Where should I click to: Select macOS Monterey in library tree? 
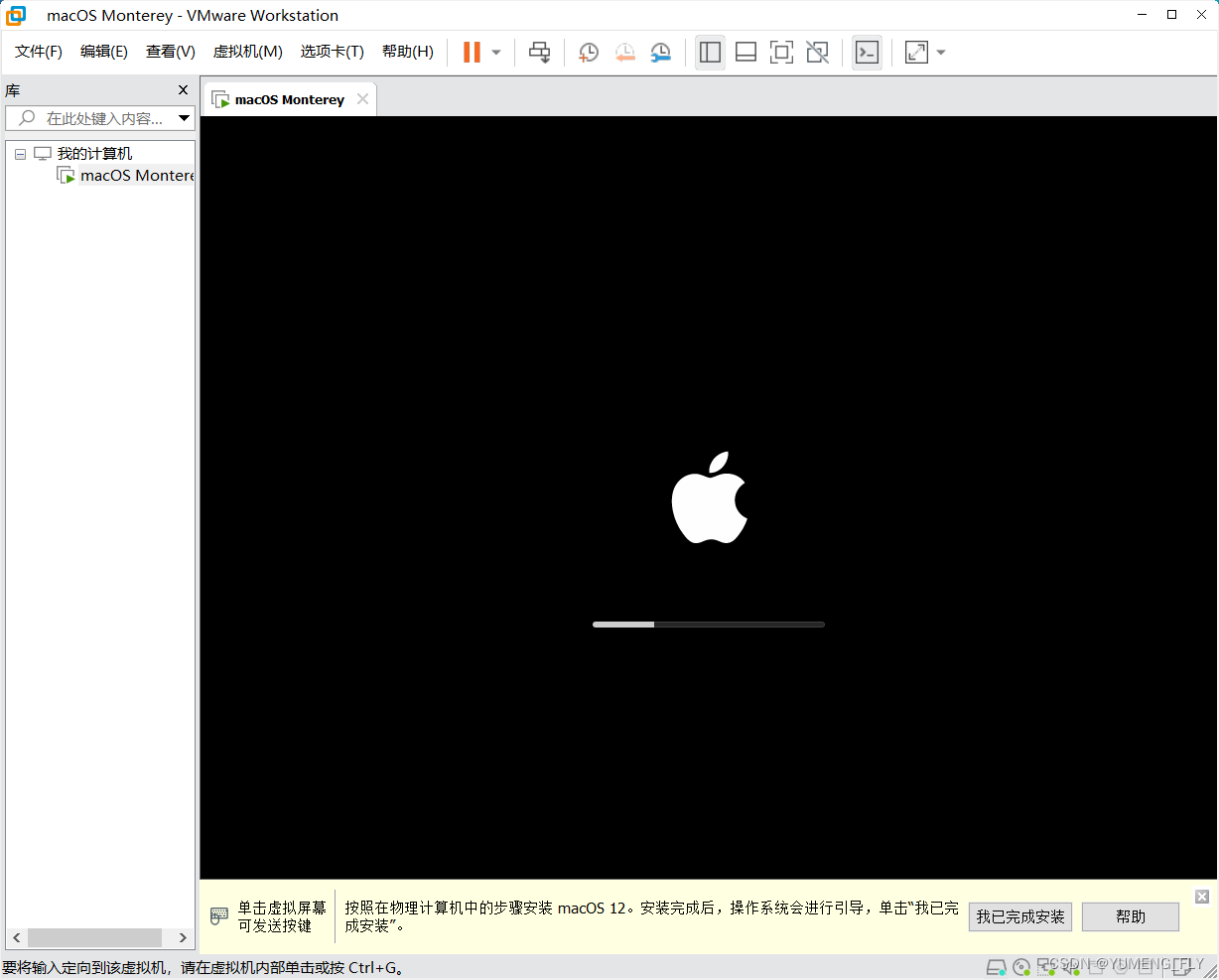point(137,176)
